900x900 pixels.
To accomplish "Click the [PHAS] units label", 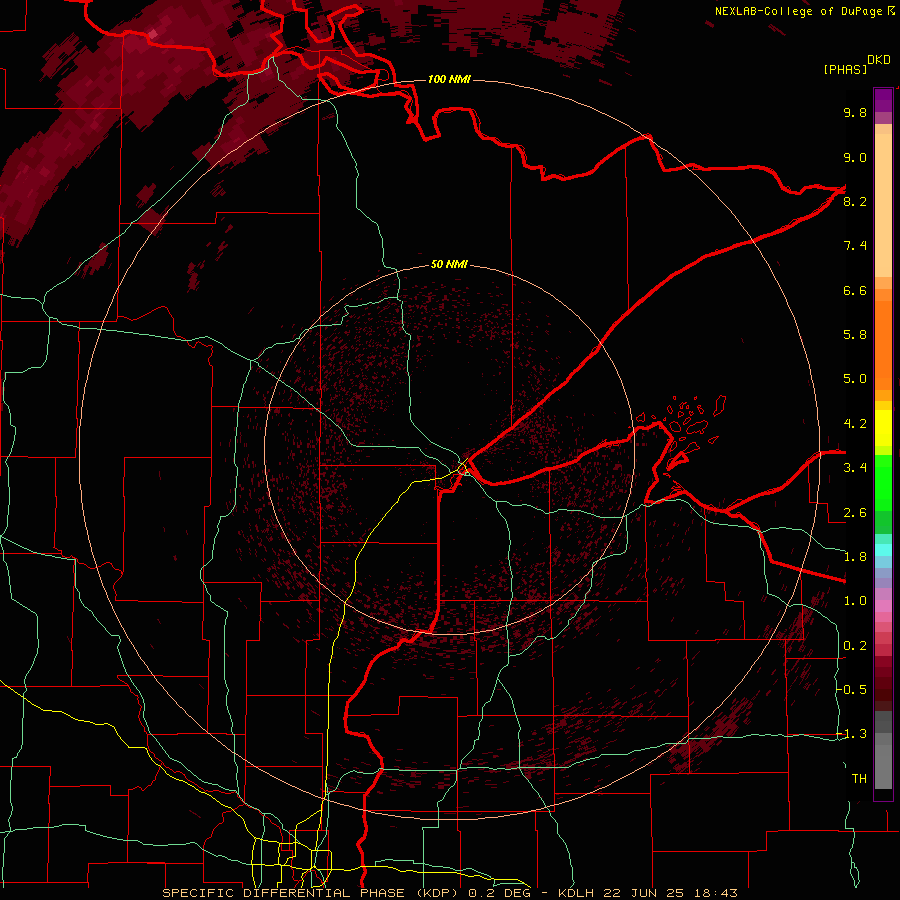I will pyautogui.click(x=845, y=69).
